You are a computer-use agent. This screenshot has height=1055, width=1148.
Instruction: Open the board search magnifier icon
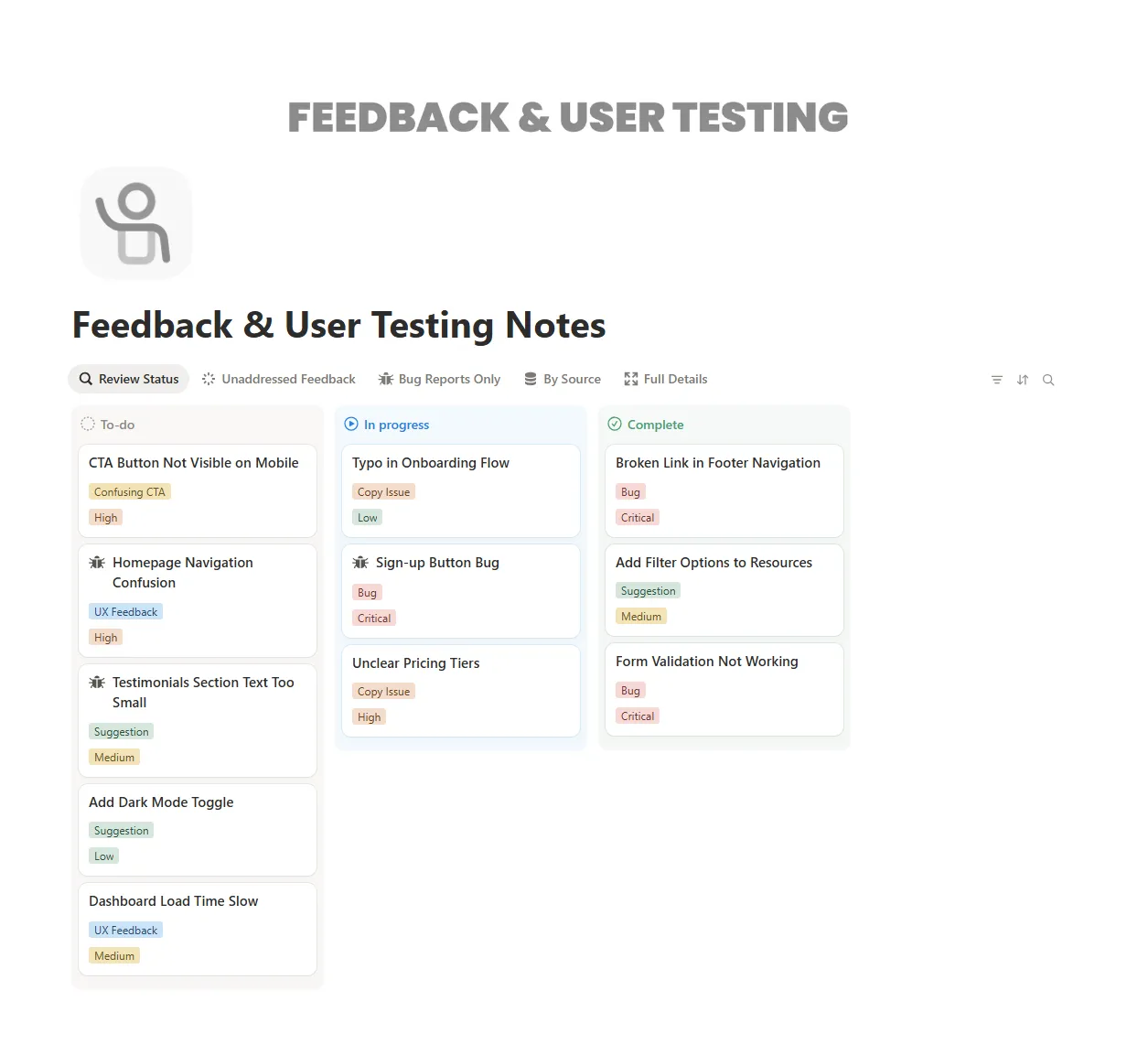[1048, 379]
